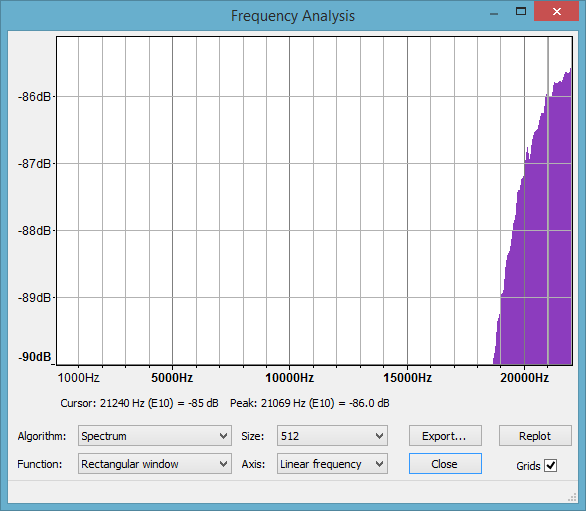Uncheck the Grids checkbox
This screenshot has width=586, height=511.
[551, 465]
